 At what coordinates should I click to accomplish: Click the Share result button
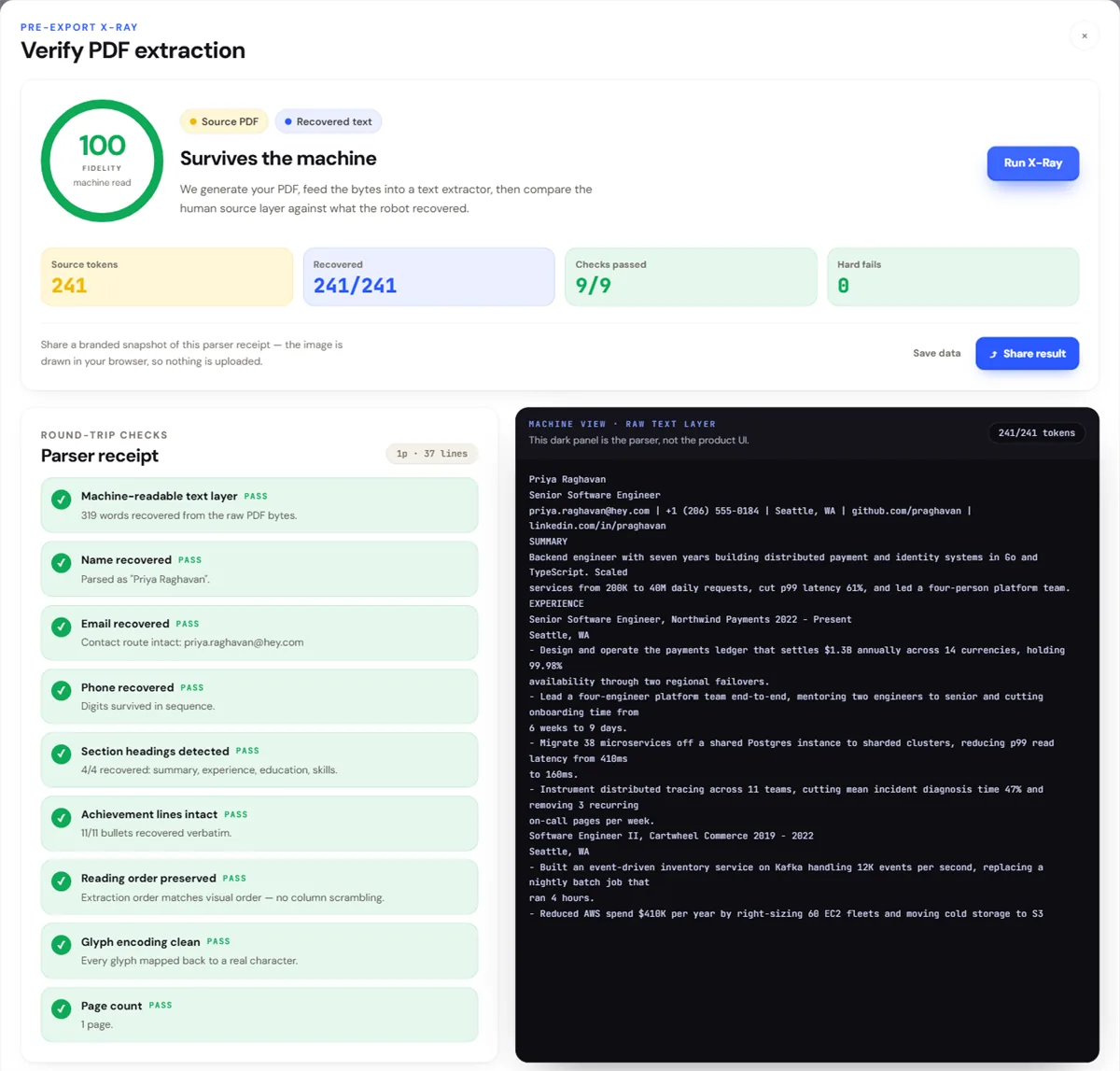tap(1027, 354)
